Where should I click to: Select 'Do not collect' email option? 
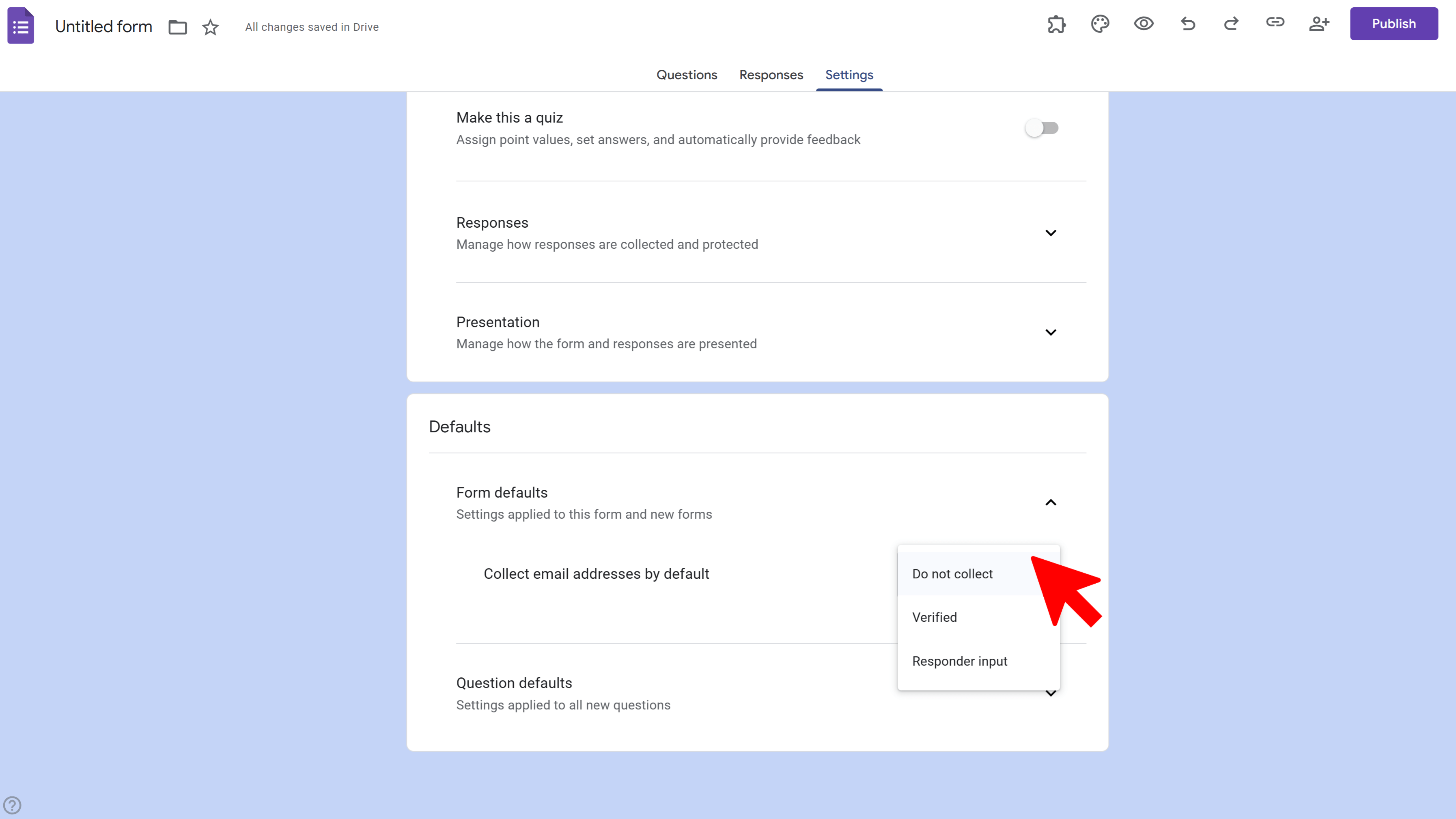pos(952,573)
